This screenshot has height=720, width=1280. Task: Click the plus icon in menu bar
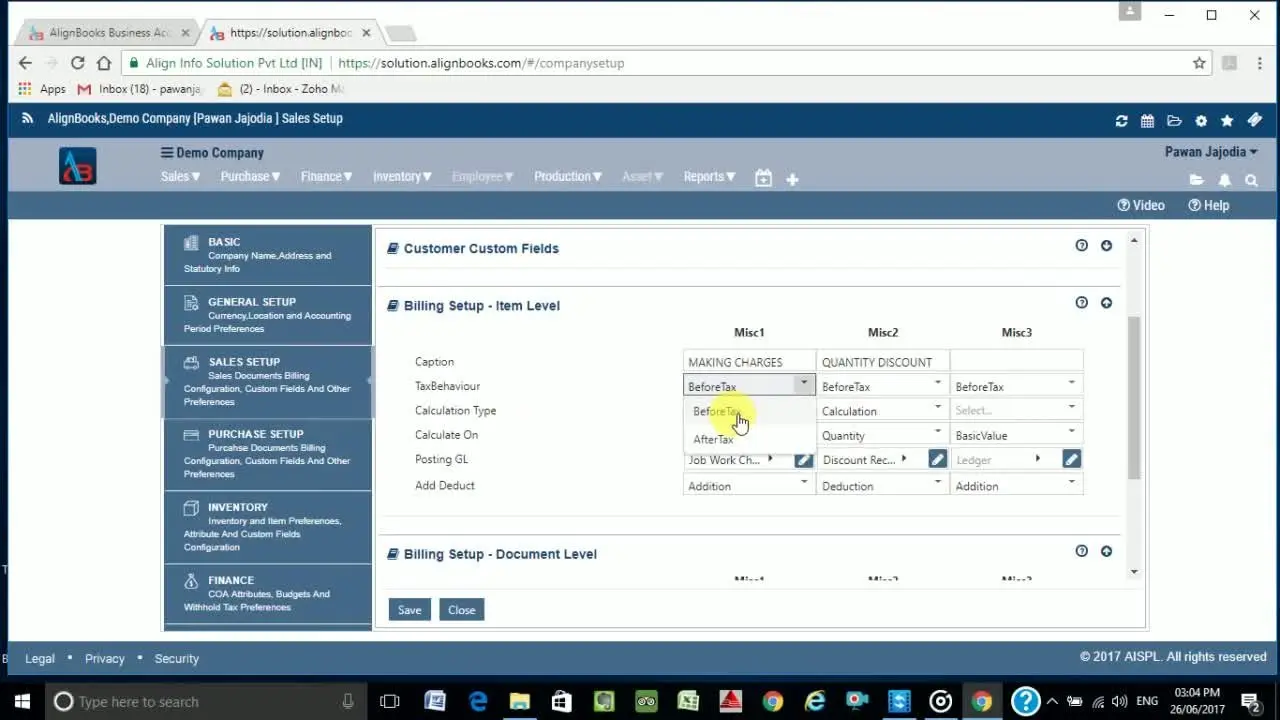click(x=792, y=179)
